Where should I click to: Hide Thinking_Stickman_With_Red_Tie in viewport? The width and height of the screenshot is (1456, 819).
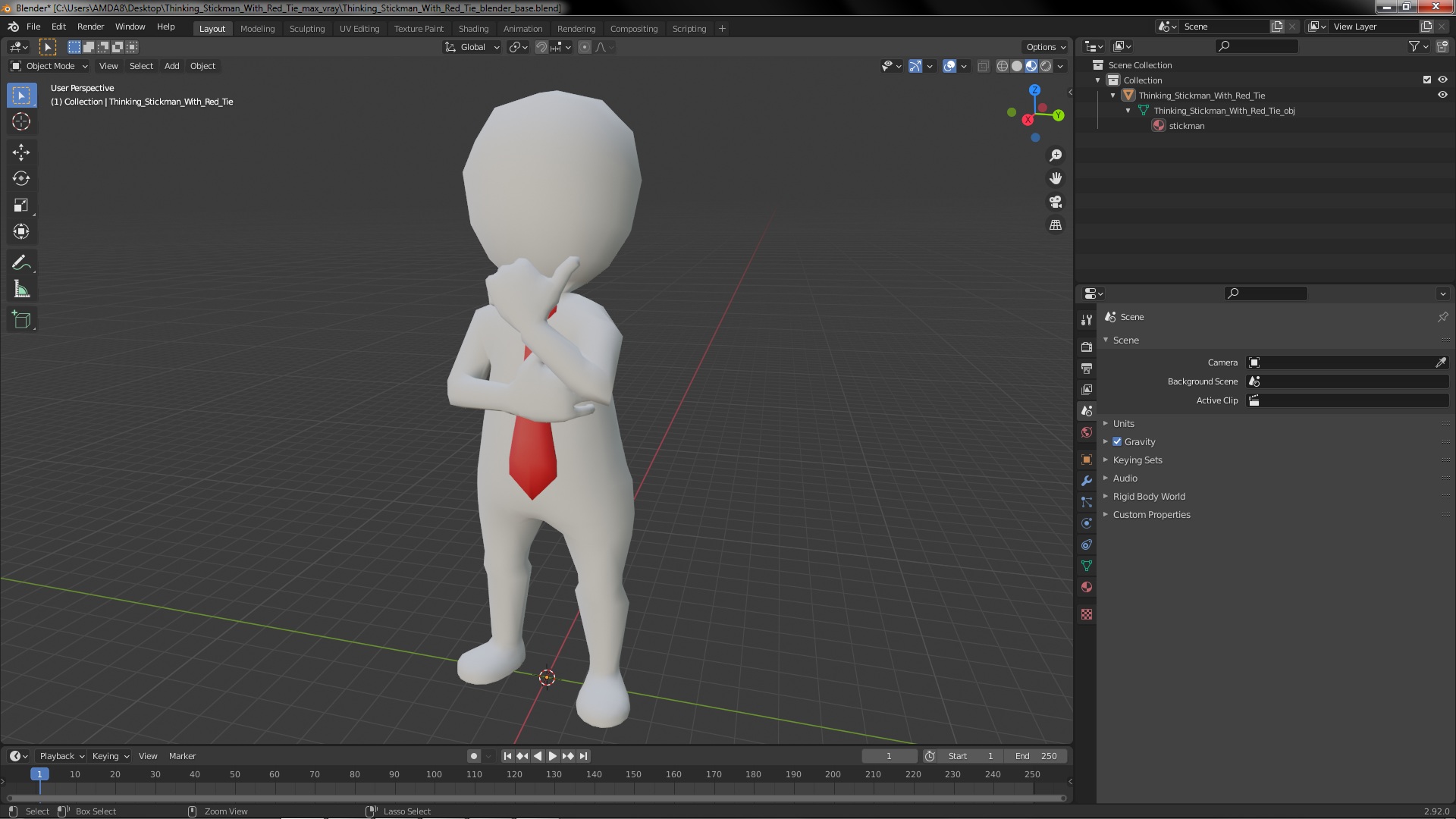point(1442,96)
